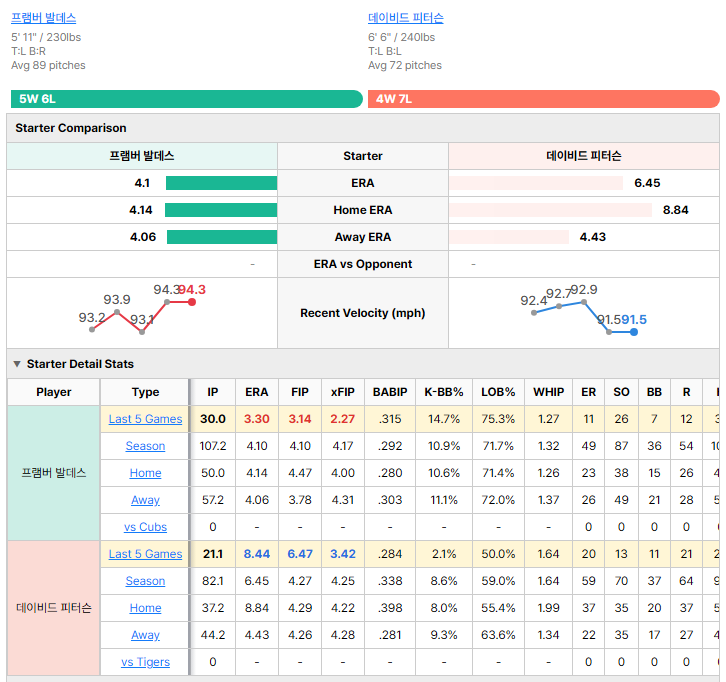726x682 pixels.
Task: Click the green Home ERA 4.14 bar
Action: click(x=221, y=210)
